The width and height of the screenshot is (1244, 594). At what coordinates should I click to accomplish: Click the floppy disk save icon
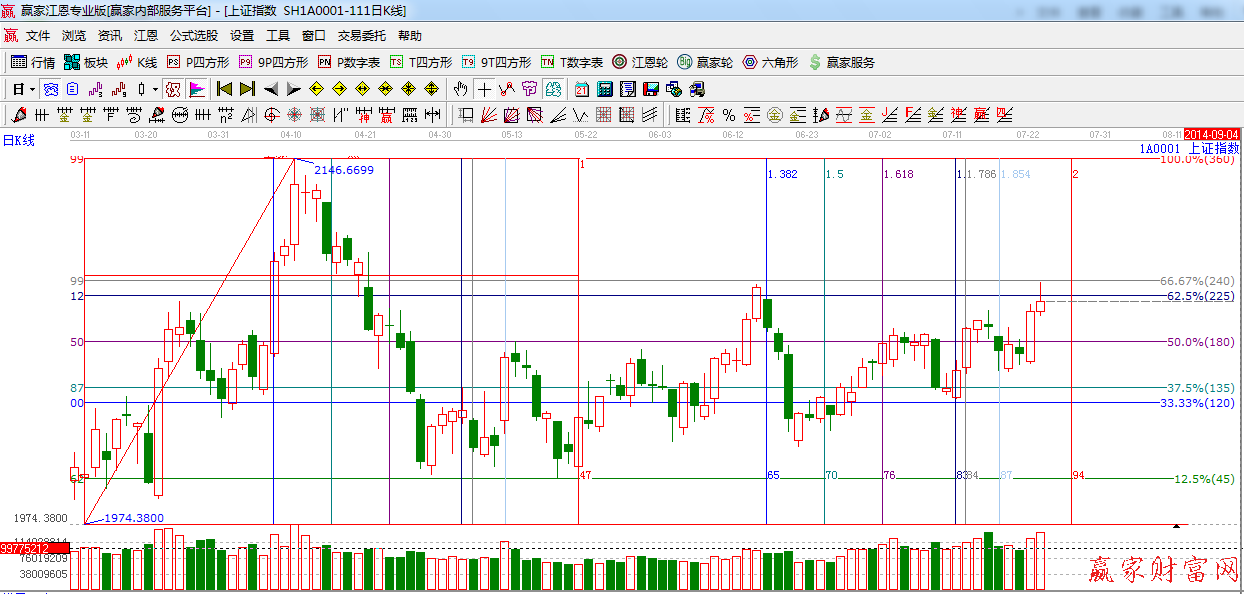651,89
